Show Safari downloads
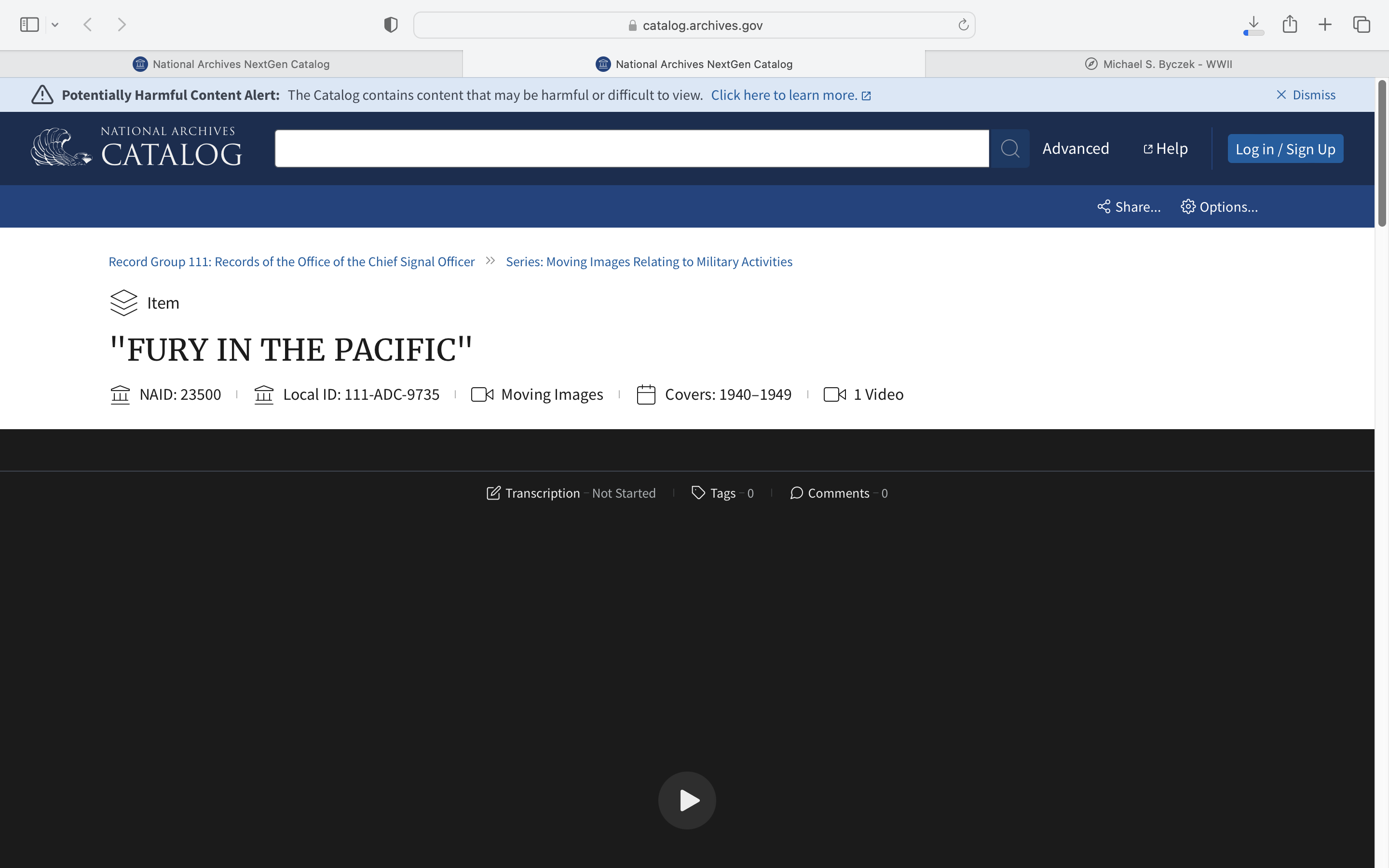1389x868 pixels. coord(1253,25)
